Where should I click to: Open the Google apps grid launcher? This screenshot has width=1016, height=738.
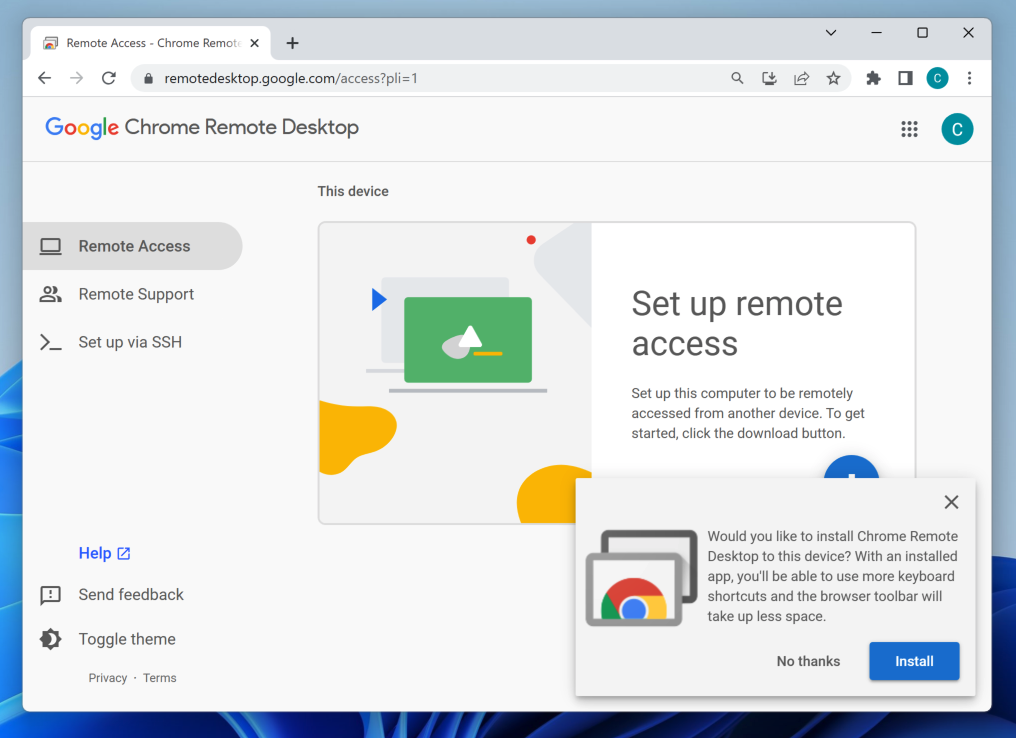pos(909,129)
